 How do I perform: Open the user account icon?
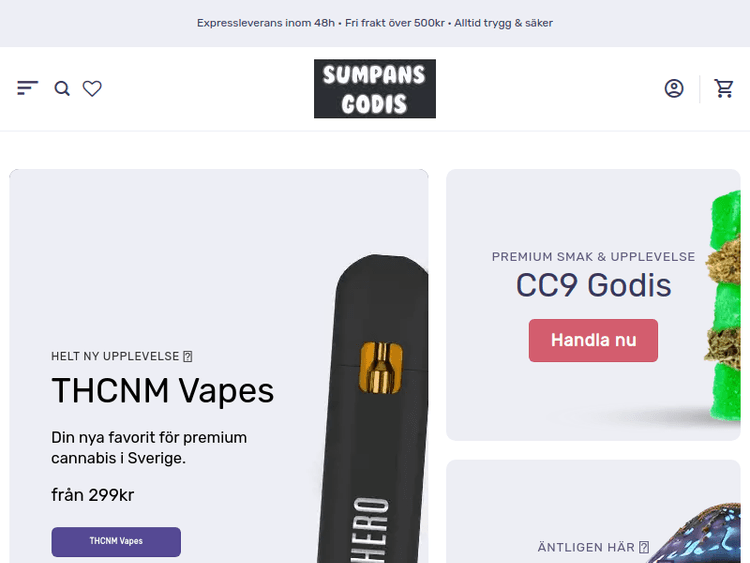[x=674, y=88]
